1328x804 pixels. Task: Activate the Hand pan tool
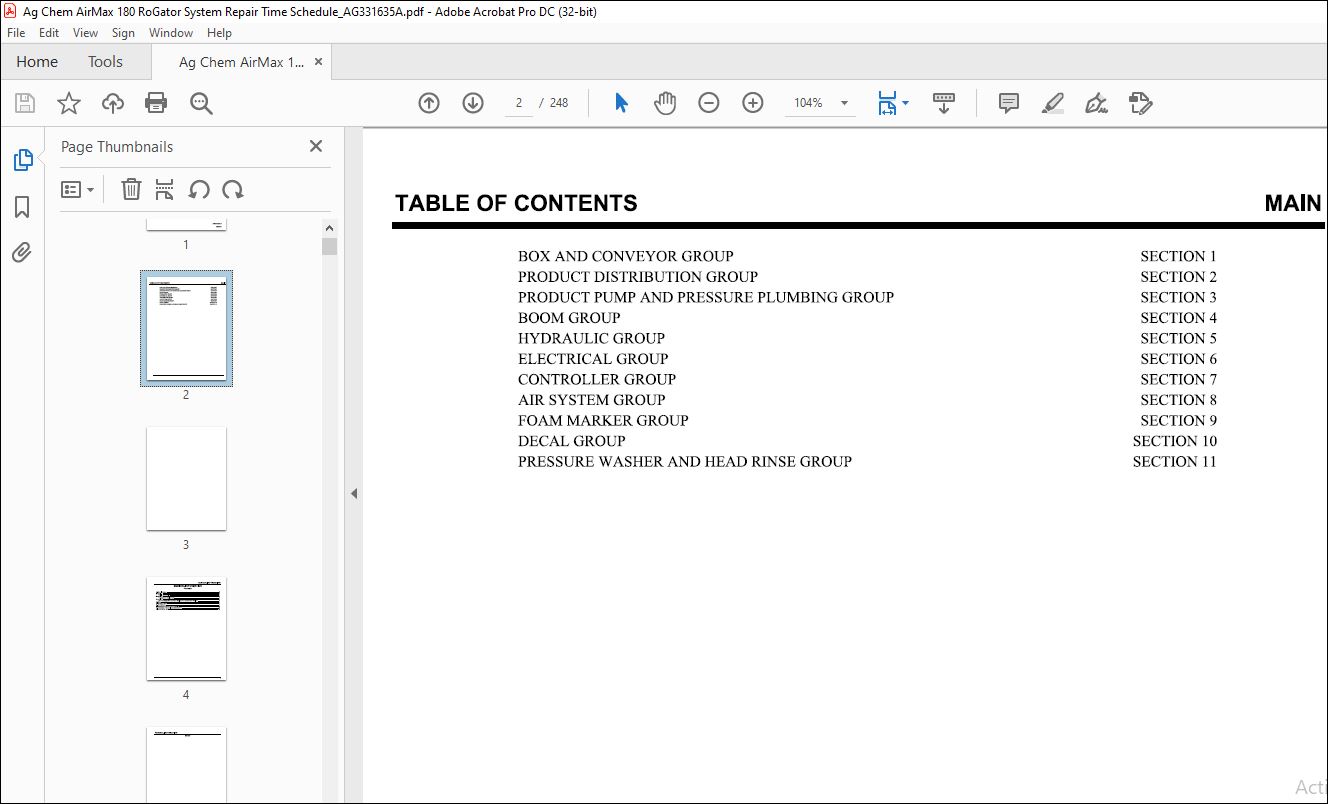[x=665, y=103]
